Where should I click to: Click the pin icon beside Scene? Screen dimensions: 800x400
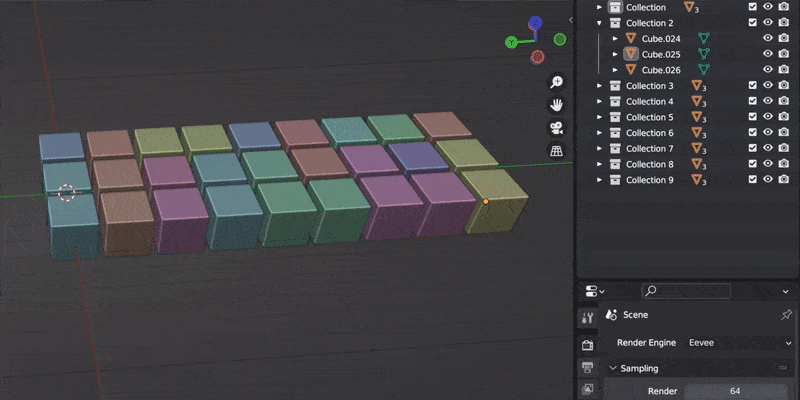(786, 314)
